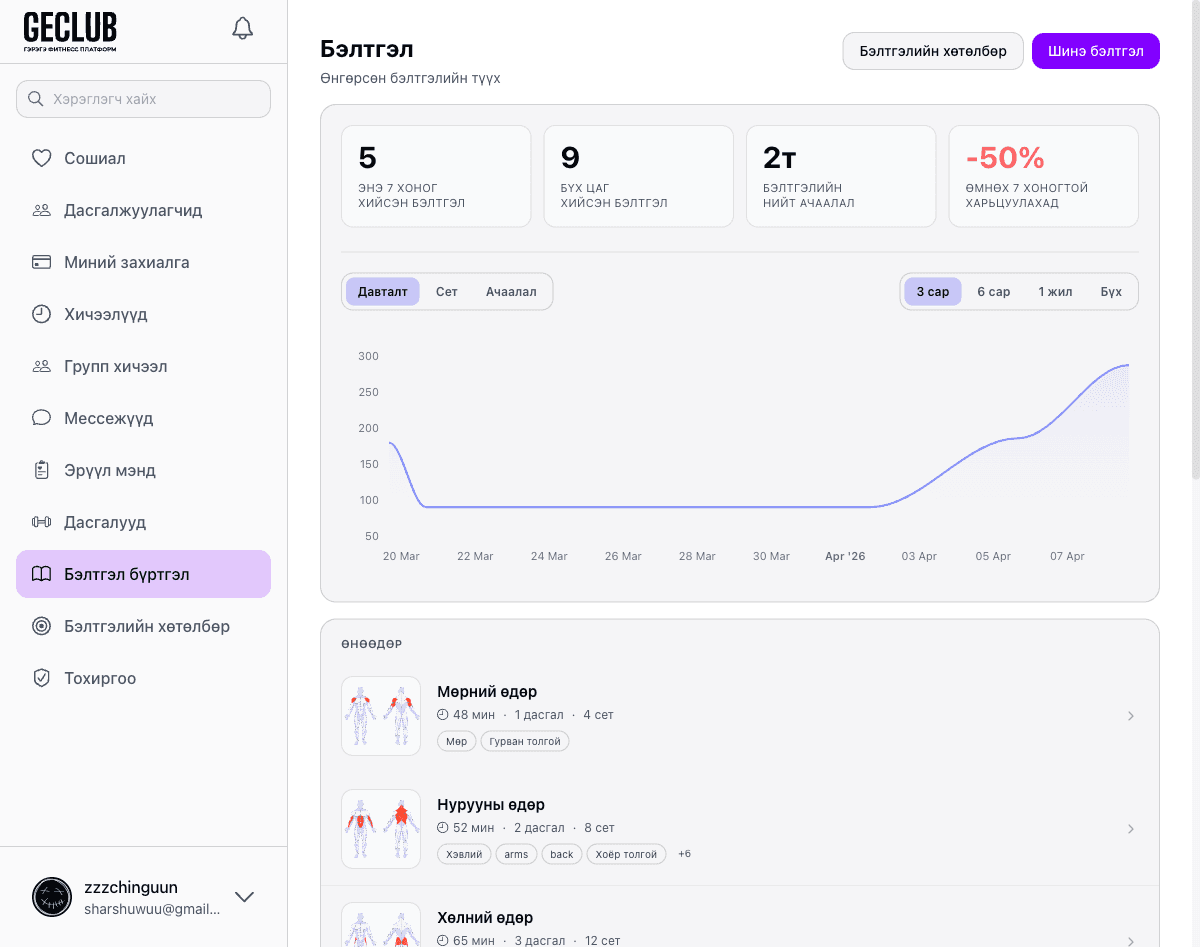Click the shield icon beside Тохиргоо
Viewport: 1200px width, 947px height.
point(41,678)
